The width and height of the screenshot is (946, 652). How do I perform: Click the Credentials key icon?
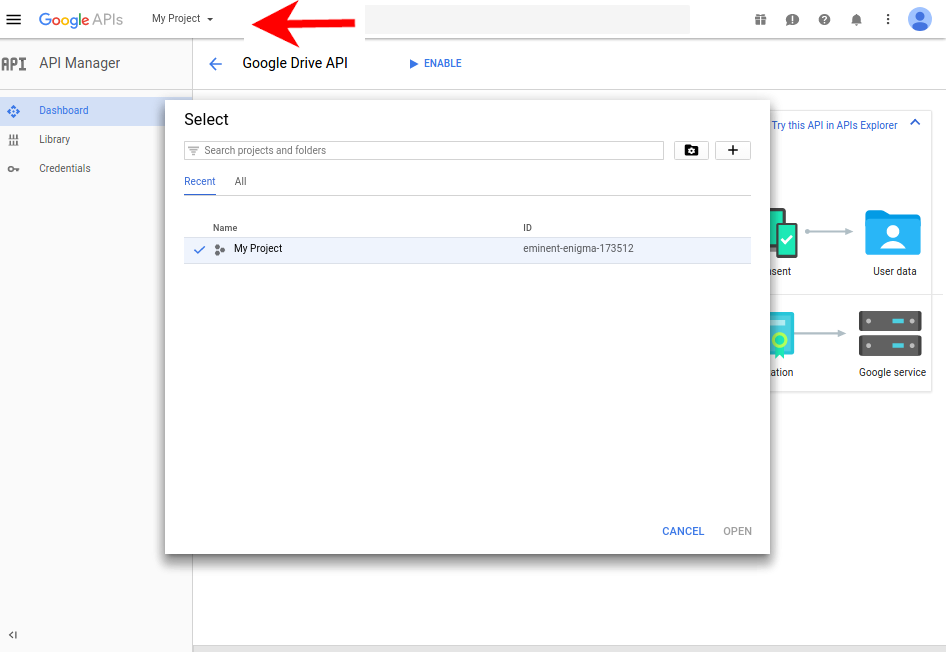pyautogui.click(x=13, y=169)
